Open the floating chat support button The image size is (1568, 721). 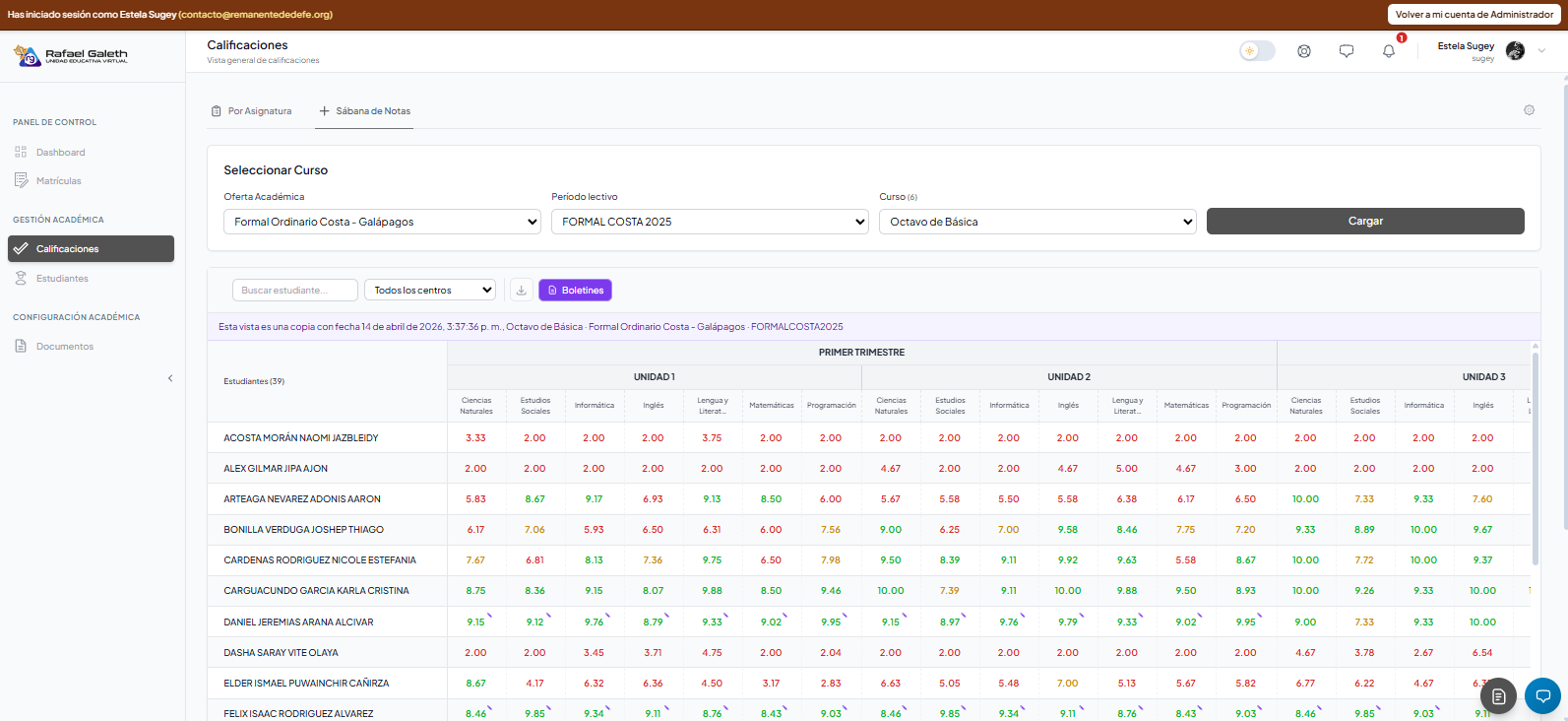(1542, 696)
